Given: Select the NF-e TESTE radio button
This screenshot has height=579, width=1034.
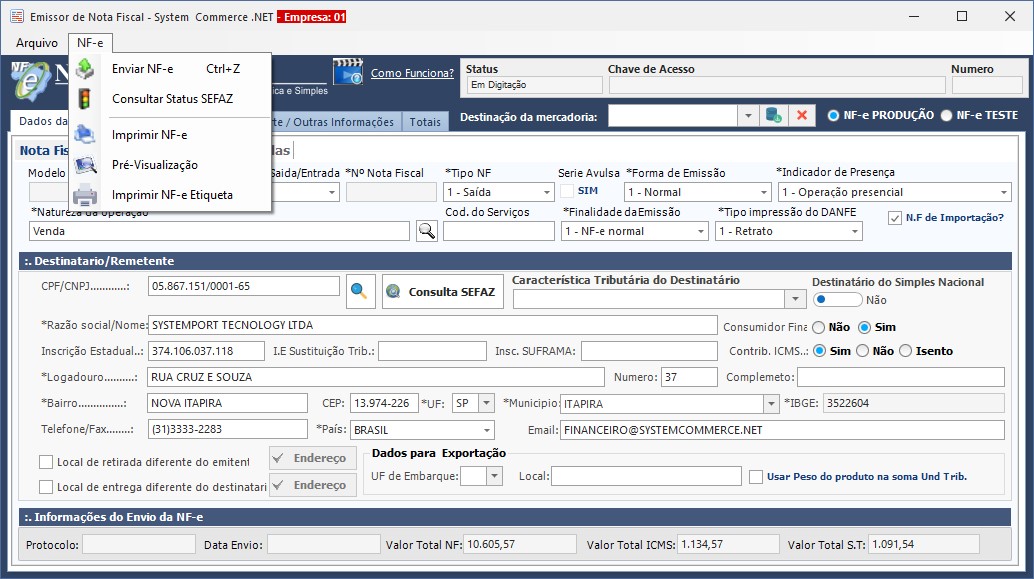Looking at the screenshot, I should pyautogui.click(x=946, y=115).
